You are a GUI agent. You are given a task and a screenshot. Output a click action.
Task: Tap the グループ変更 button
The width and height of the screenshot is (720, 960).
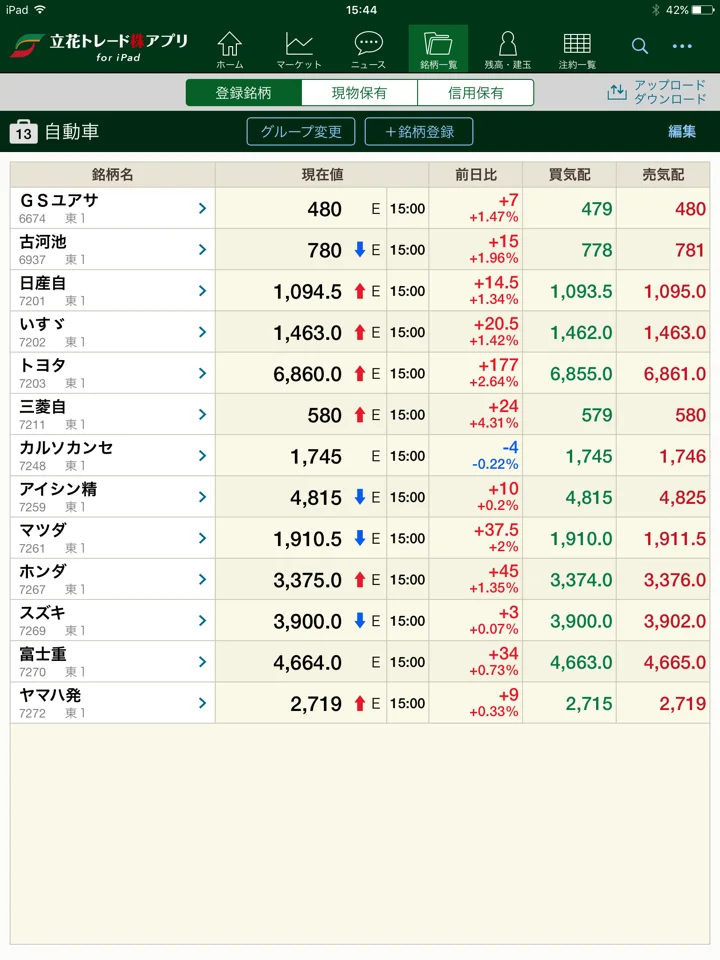click(x=301, y=132)
